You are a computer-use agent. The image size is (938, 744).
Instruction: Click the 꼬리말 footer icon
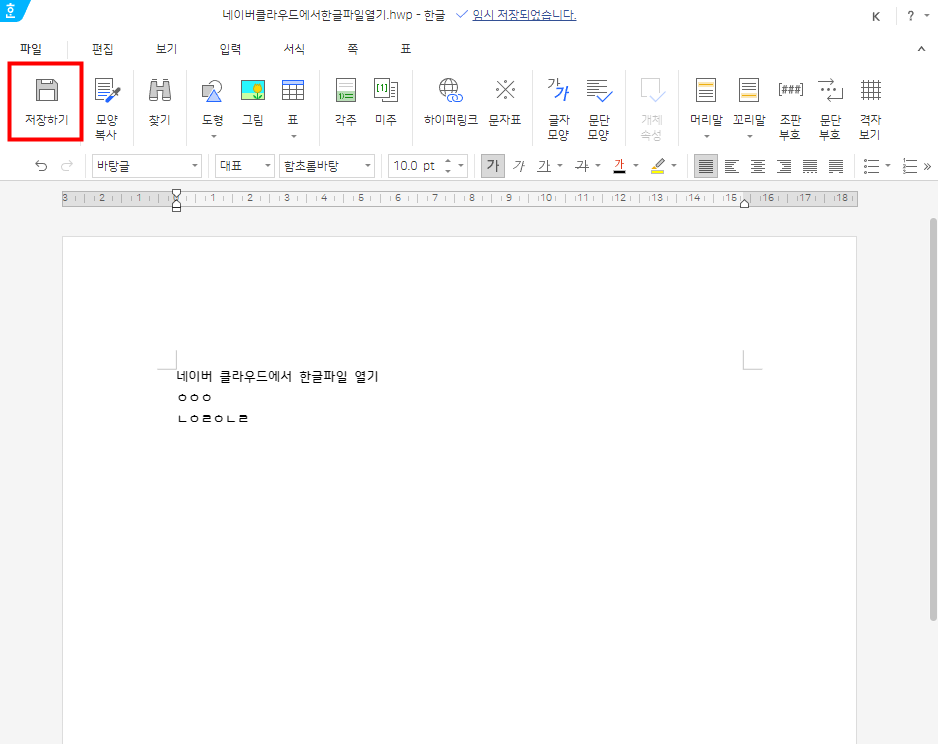tap(749, 90)
